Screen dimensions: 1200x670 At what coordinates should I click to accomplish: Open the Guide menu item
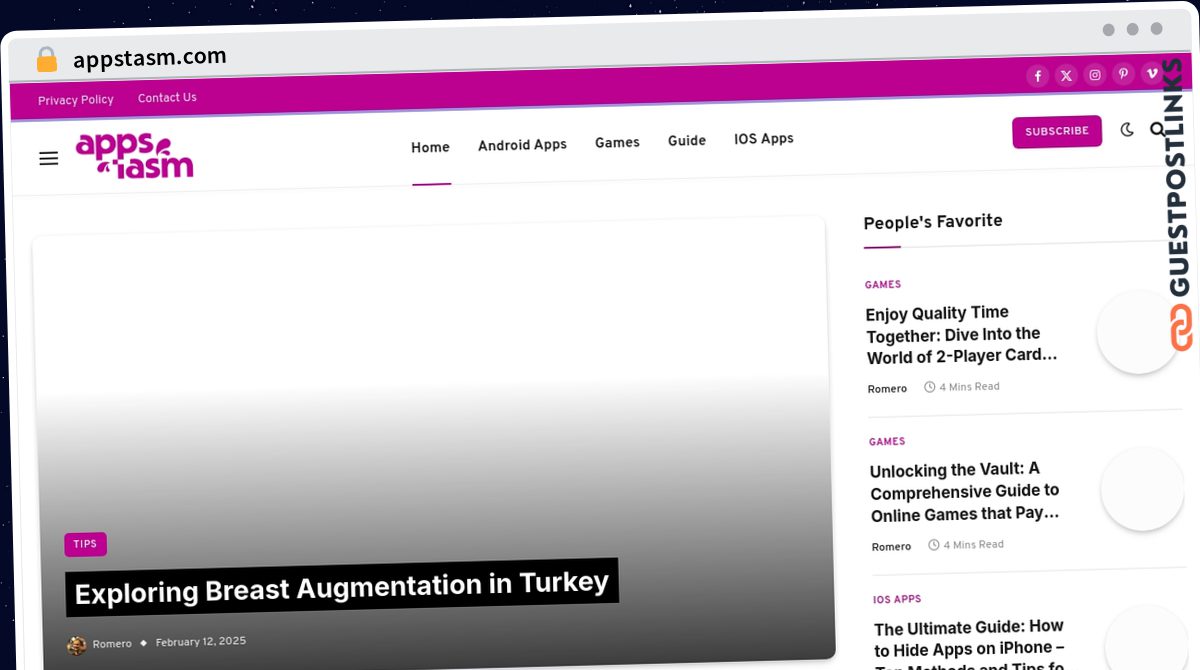[x=687, y=141]
